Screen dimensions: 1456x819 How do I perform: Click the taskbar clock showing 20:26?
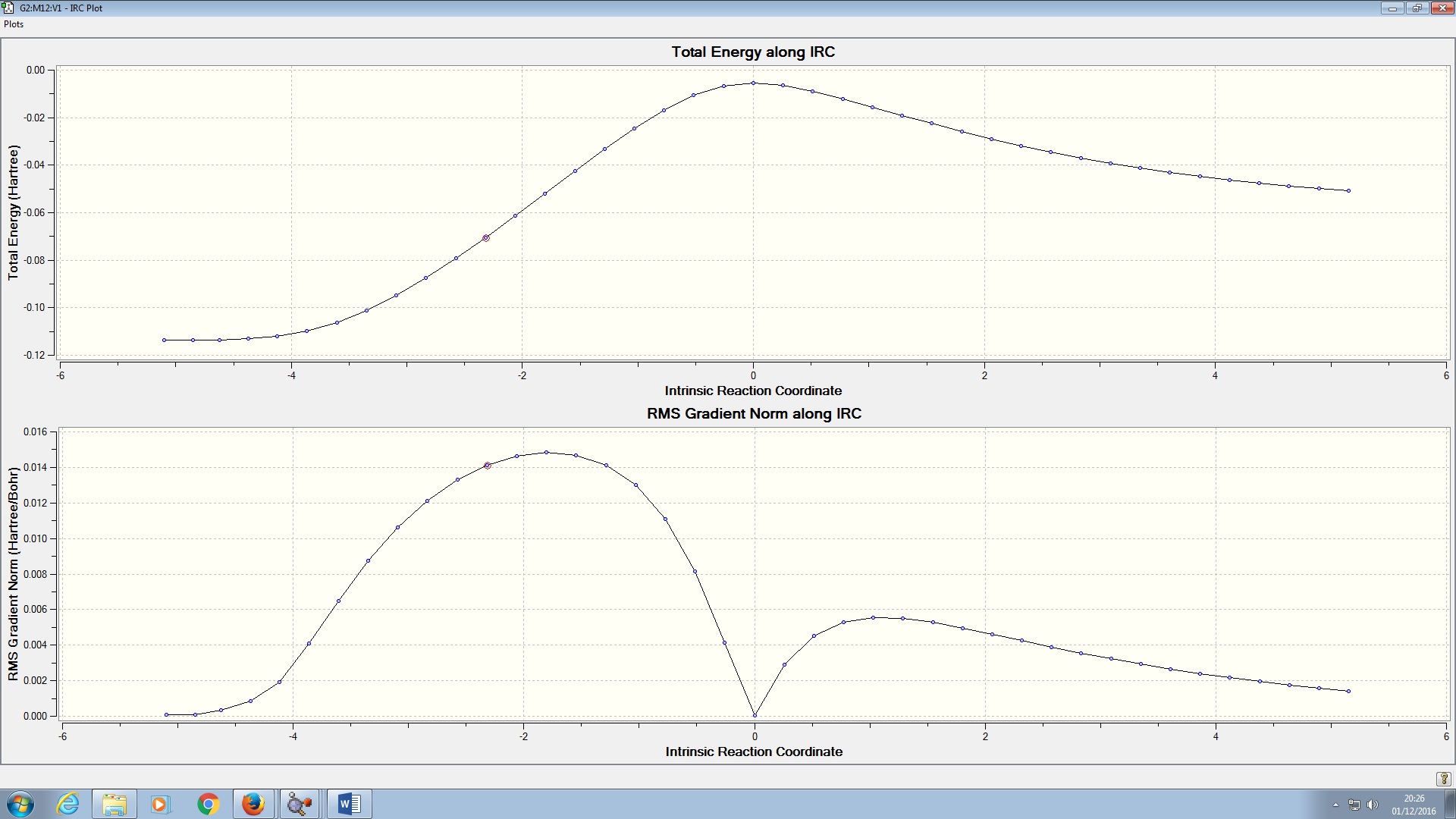pos(1414,804)
